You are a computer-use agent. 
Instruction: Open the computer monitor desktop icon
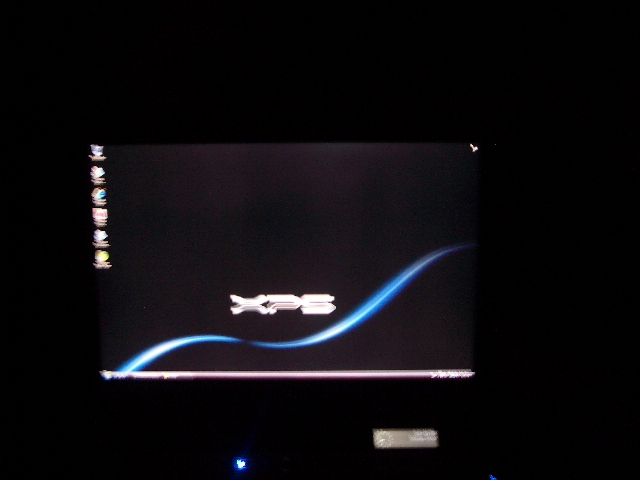click(x=97, y=152)
